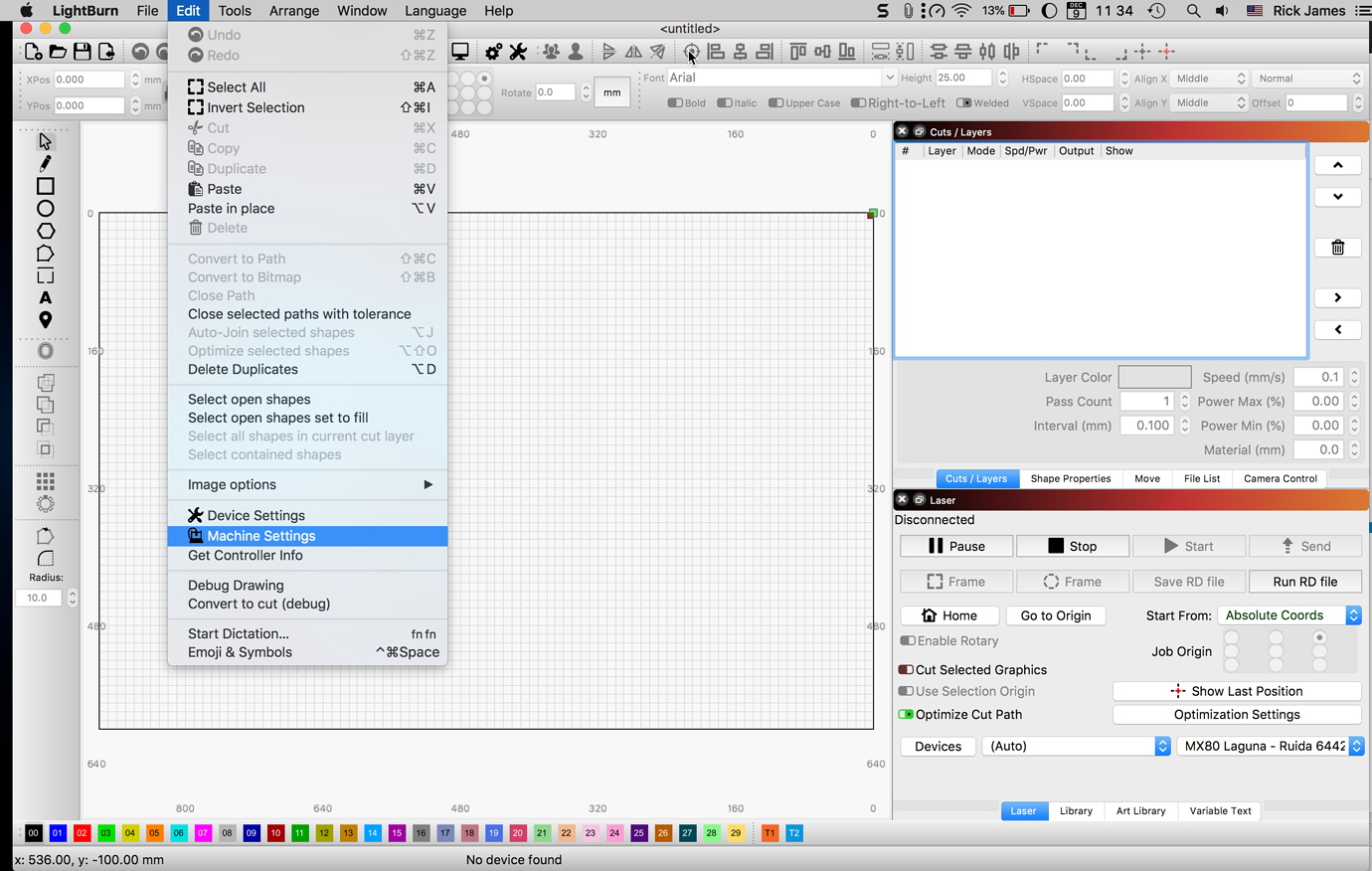Select the Draw Lines pencil tool
Screen dimensions: 1372x871
45,164
